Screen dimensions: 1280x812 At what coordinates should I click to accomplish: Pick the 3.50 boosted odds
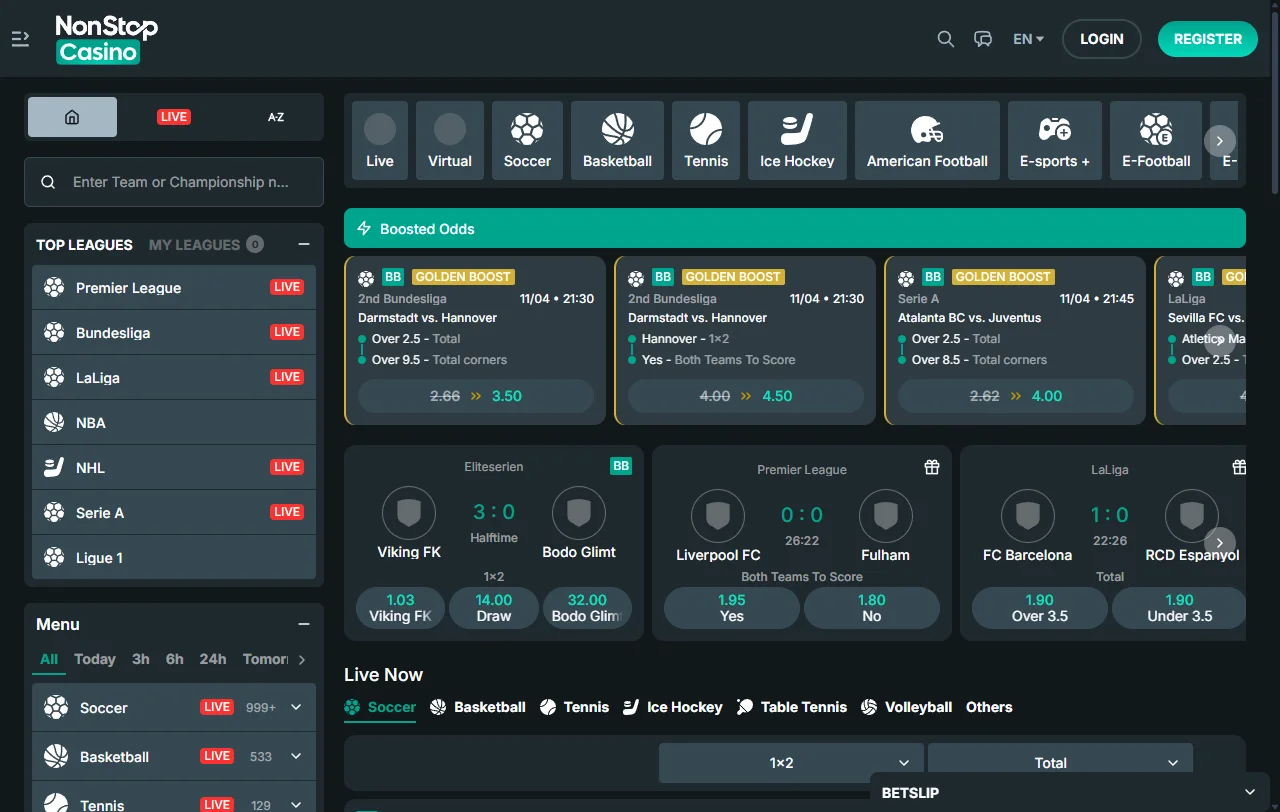point(476,396)
